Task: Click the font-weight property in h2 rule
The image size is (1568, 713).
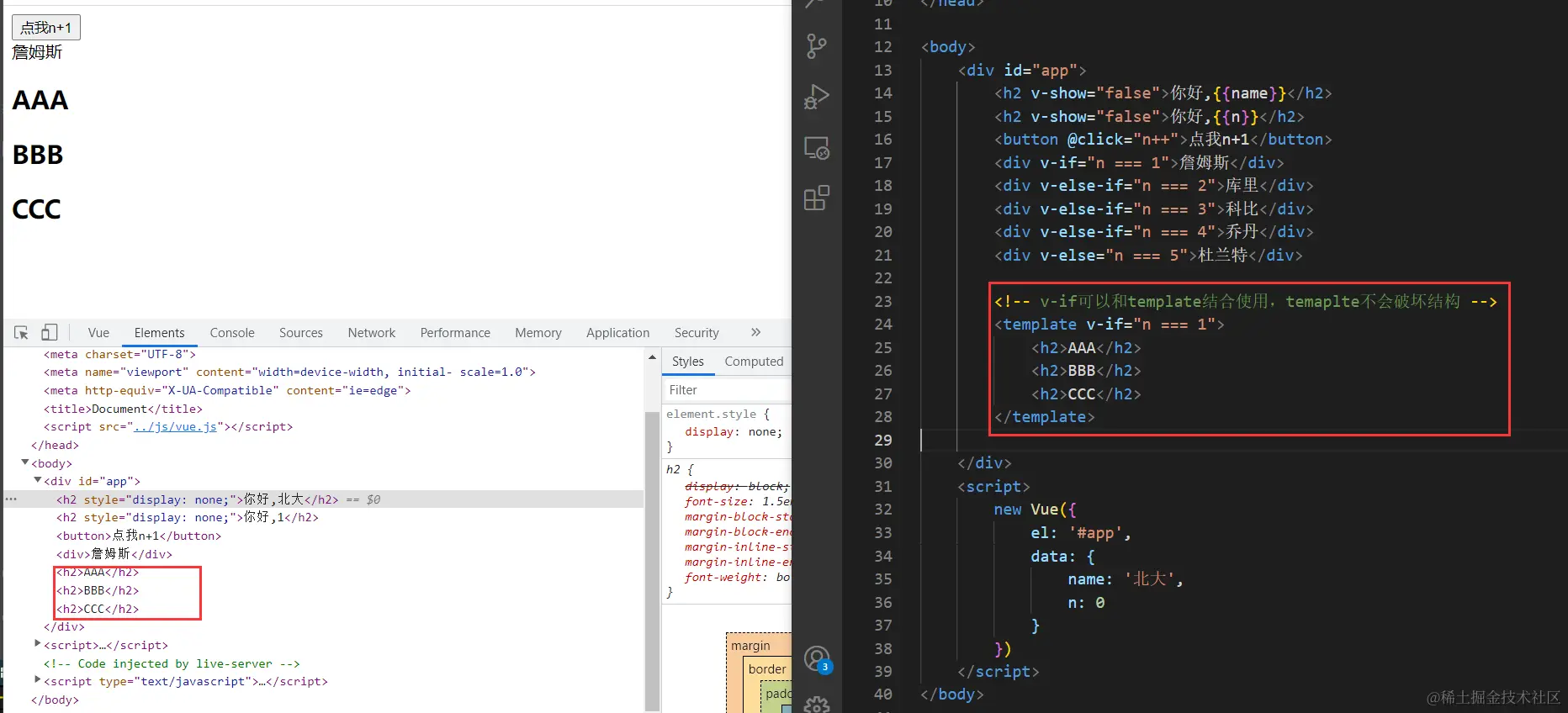Action: [725, 578]
